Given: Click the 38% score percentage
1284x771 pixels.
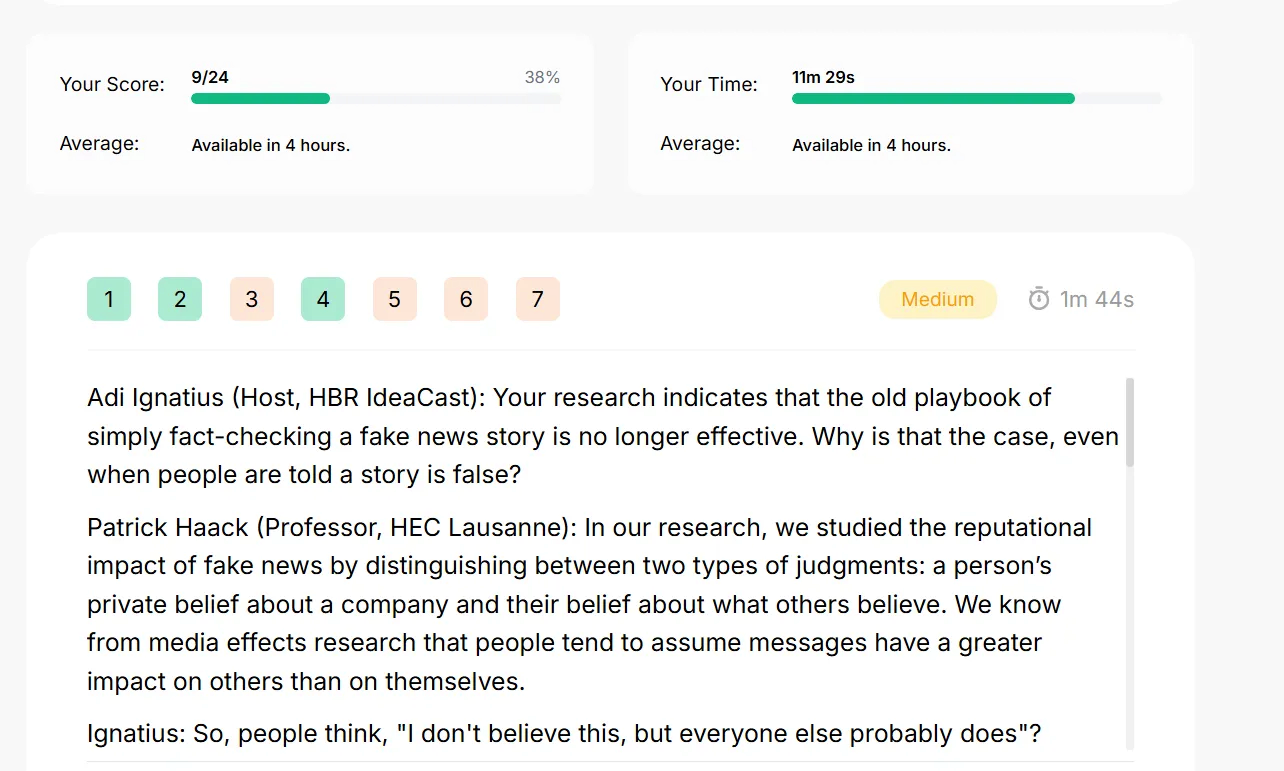Looking at the screenshot, I should tap(542, 77).
